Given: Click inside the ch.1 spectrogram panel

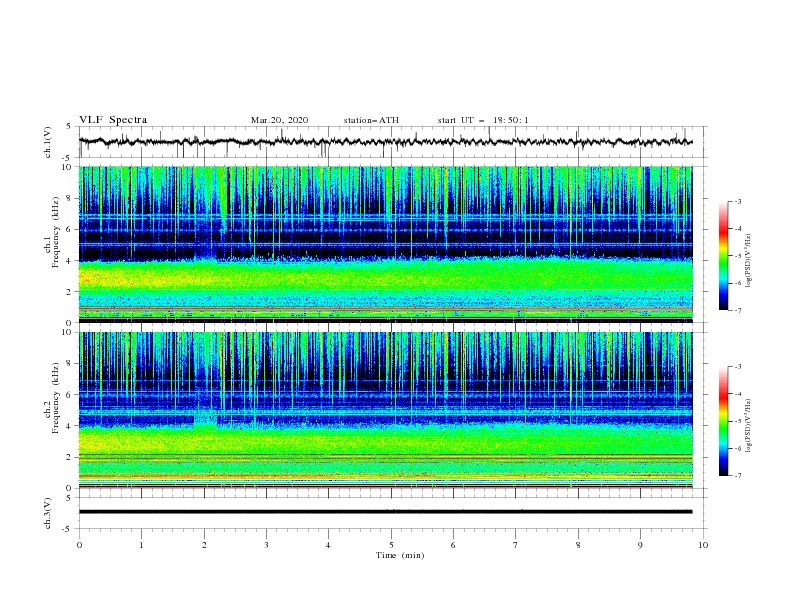Looking at the screenshot, I should tap(385, 244).
